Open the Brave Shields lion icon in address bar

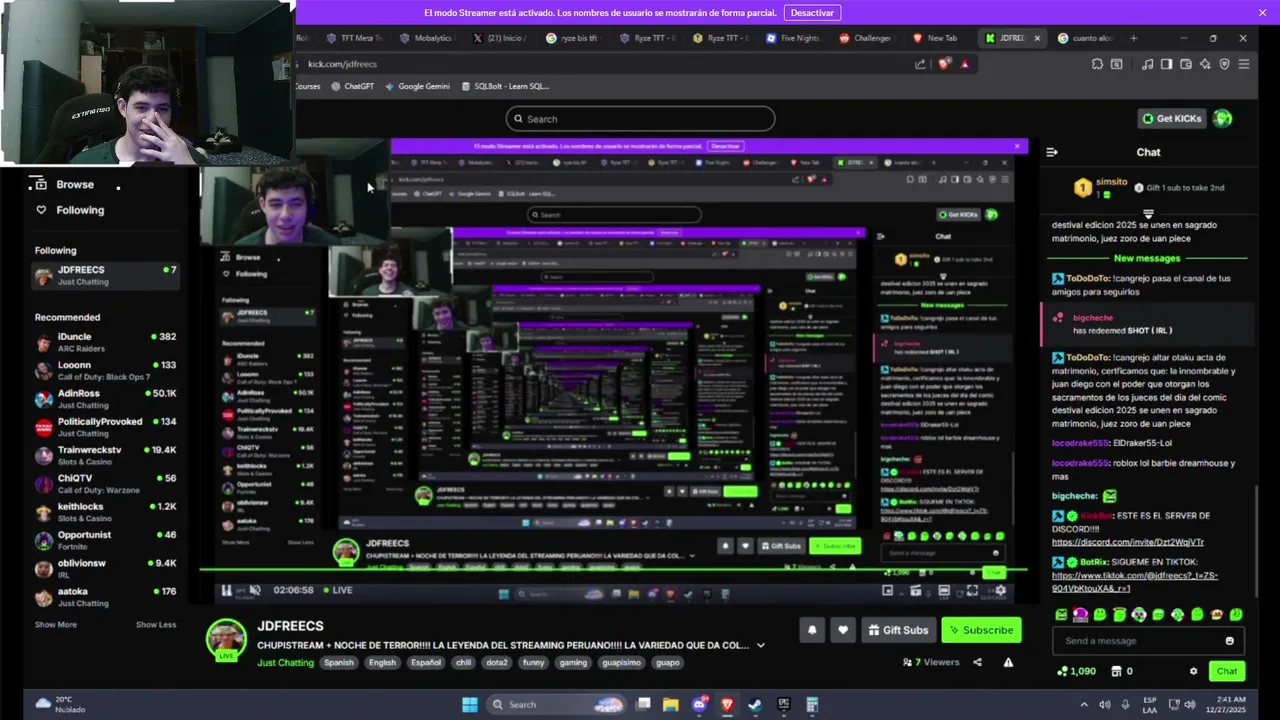click(x=944, y=64)
